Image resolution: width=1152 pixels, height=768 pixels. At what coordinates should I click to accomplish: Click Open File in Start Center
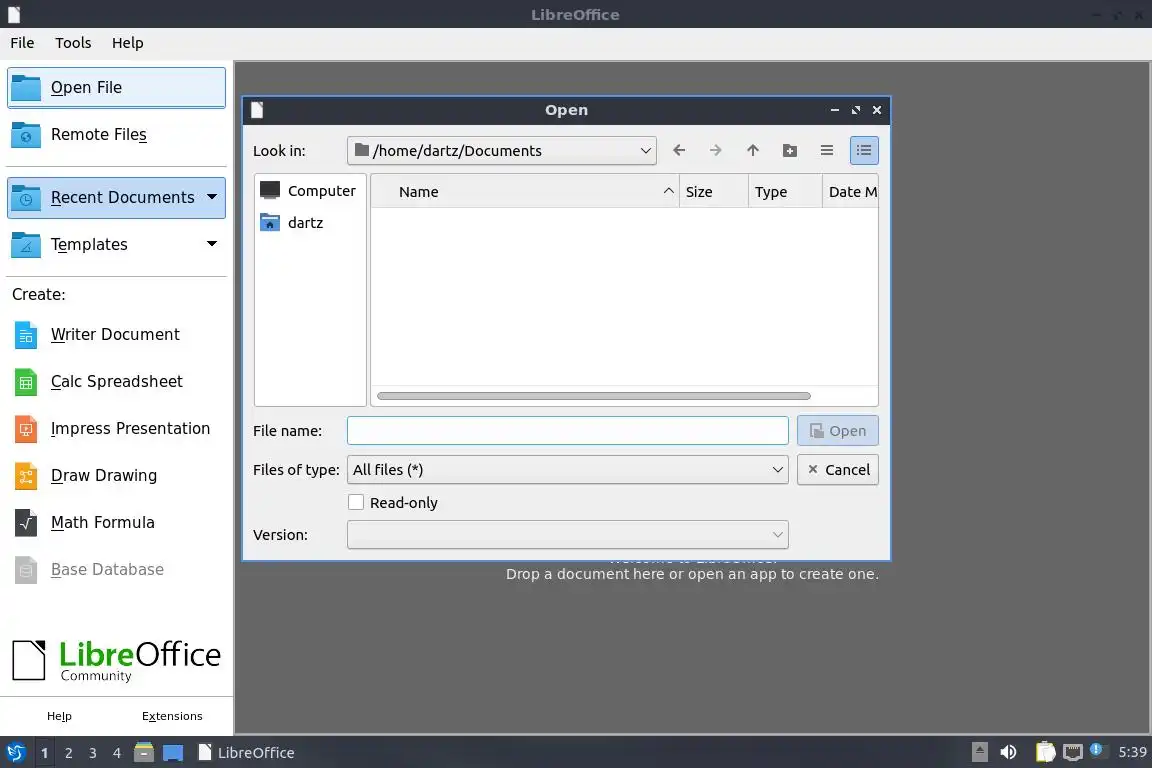point(116,87)
